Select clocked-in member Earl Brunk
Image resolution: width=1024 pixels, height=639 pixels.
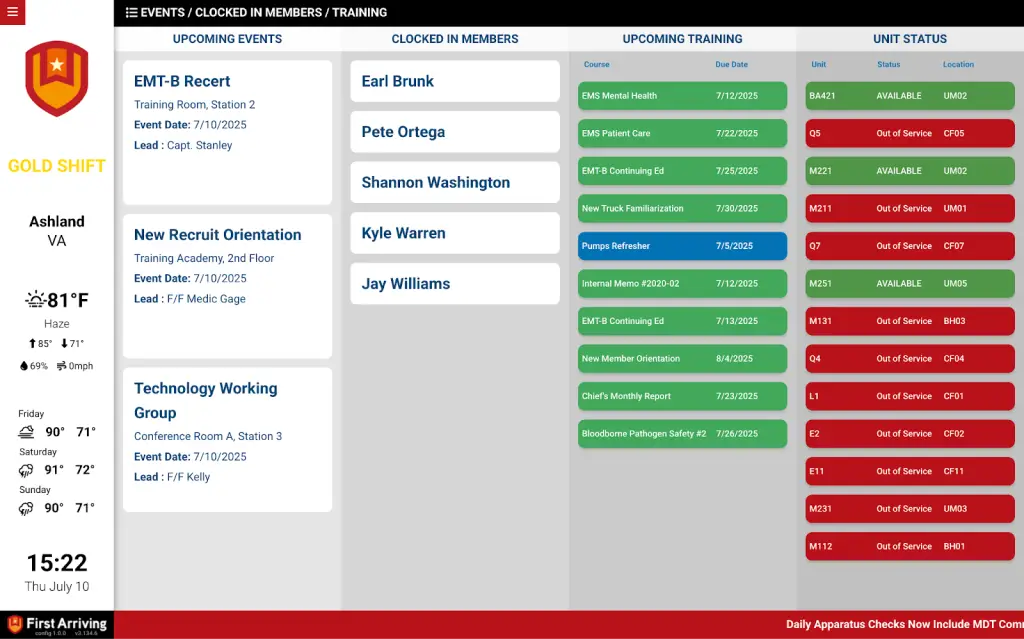[x=455, y=81]
